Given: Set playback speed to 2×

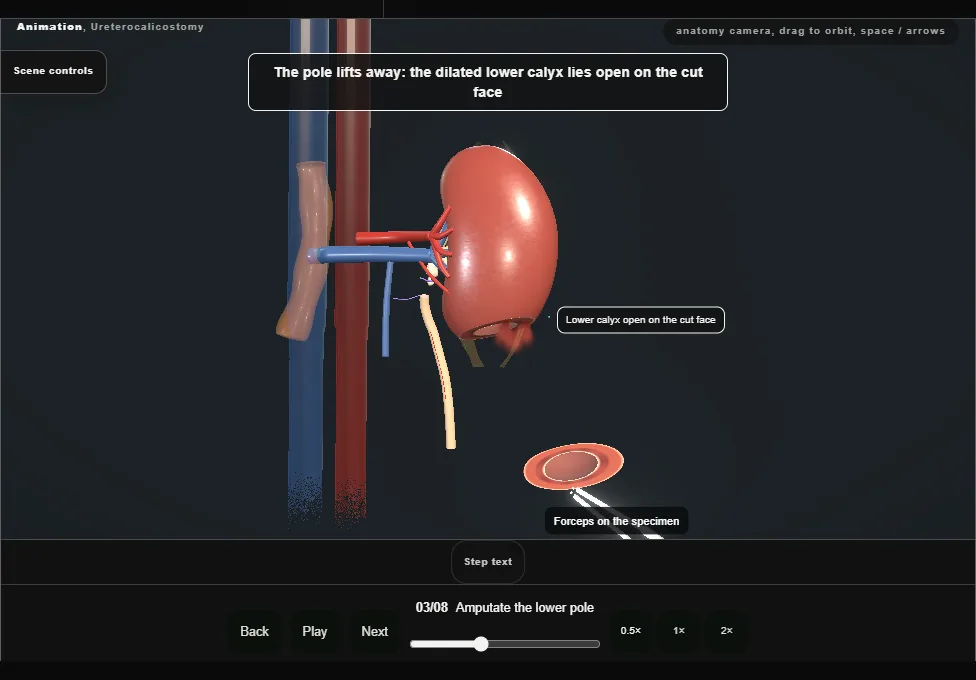Looking at the screenshot, I should (726, 631).
